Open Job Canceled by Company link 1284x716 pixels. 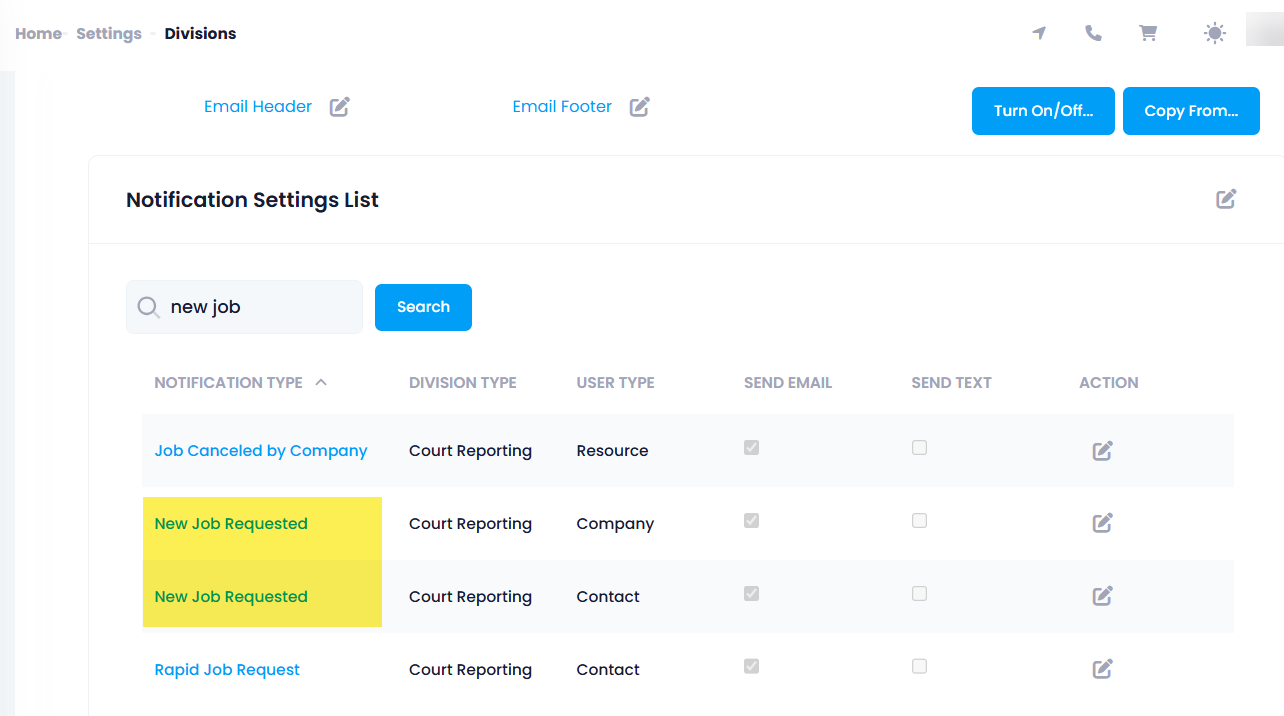(261, 451)
